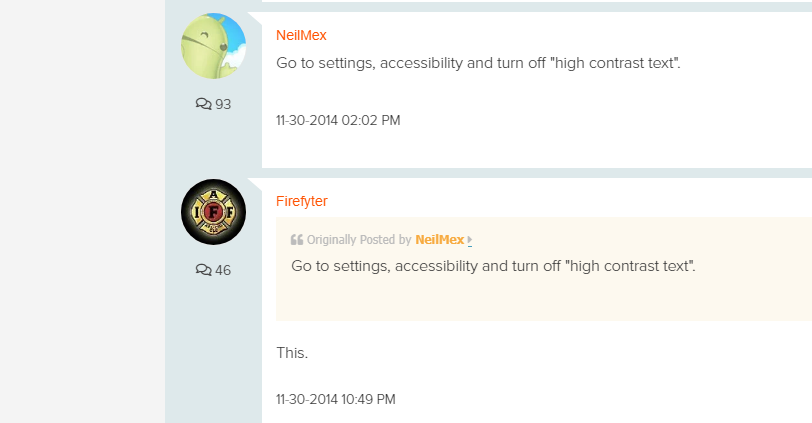Click NeilMex's post text about accessibility settings
Screen dimensions: 812x423
(x=478, y=63)
